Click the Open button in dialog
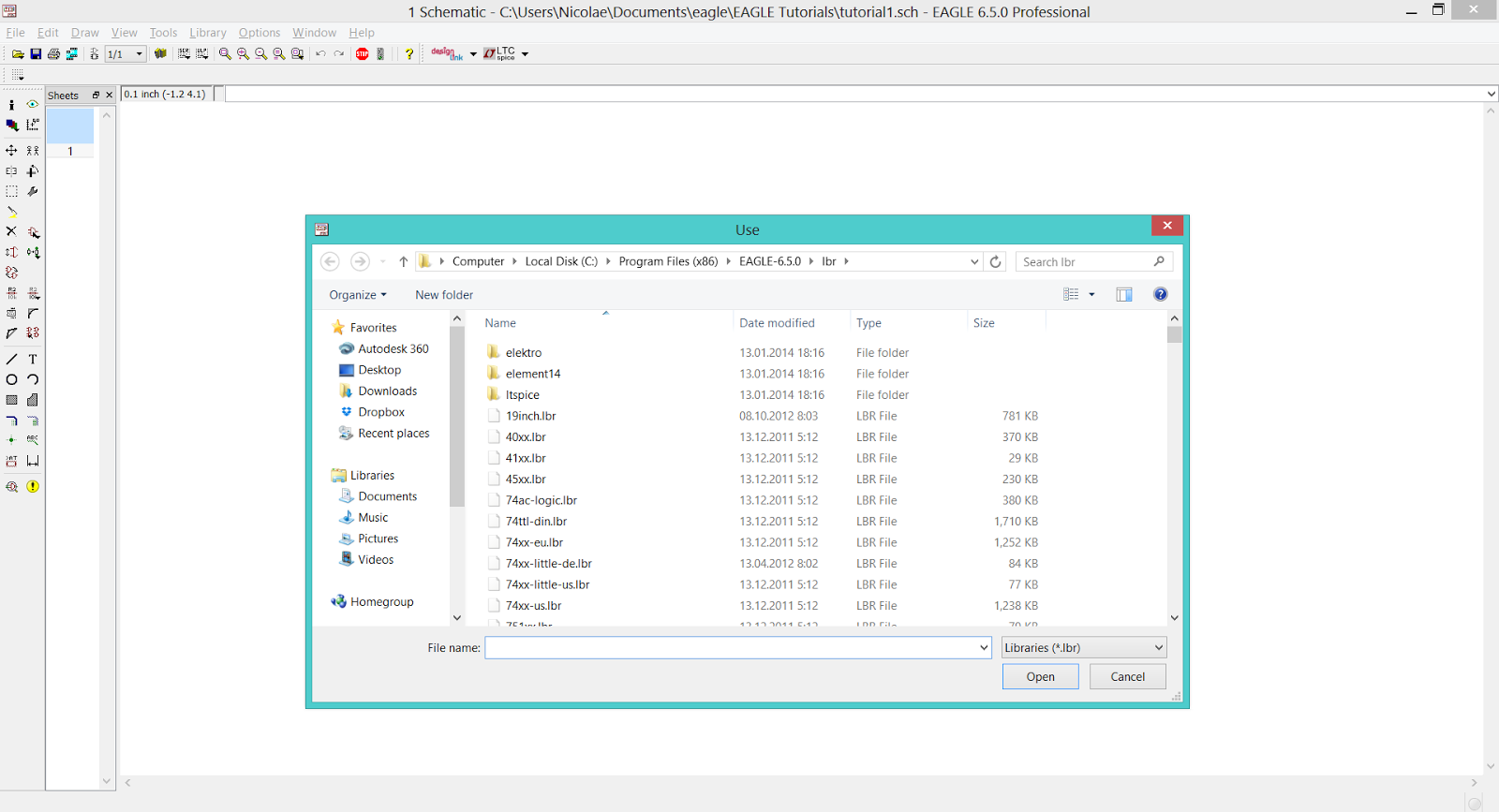Viewport: 1499px width, 812px height. point(1040,677)
